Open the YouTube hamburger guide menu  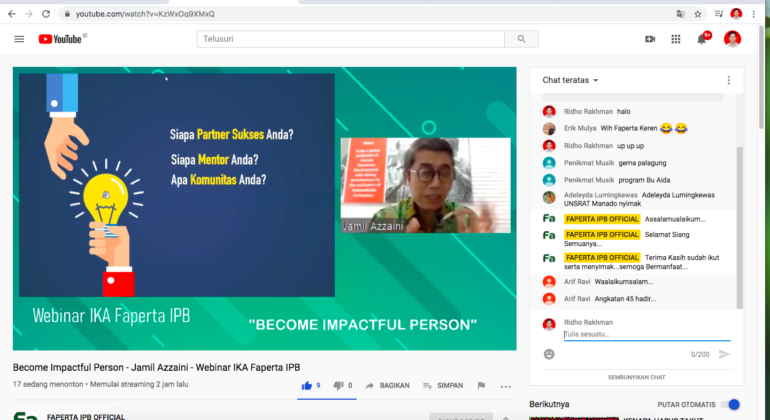19,39
